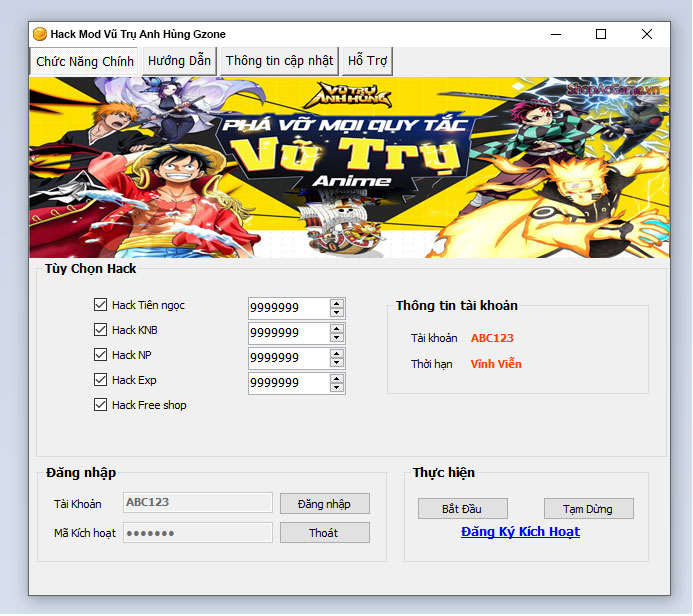Click the Thời hạn label
Image resolution: width=693 pixels, height=616 pixels.
[x=431, y=364]
